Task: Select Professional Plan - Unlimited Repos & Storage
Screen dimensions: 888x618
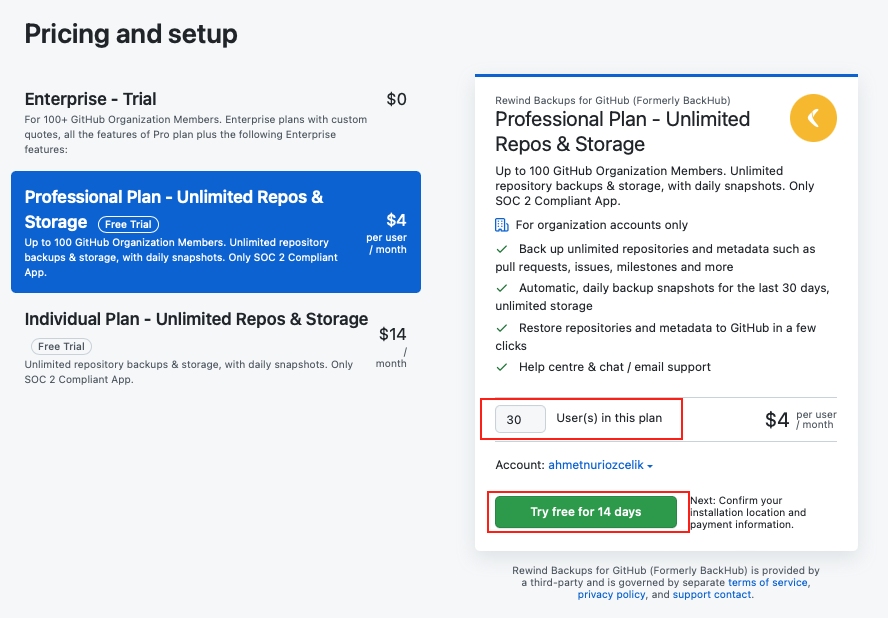Action: 216,232
